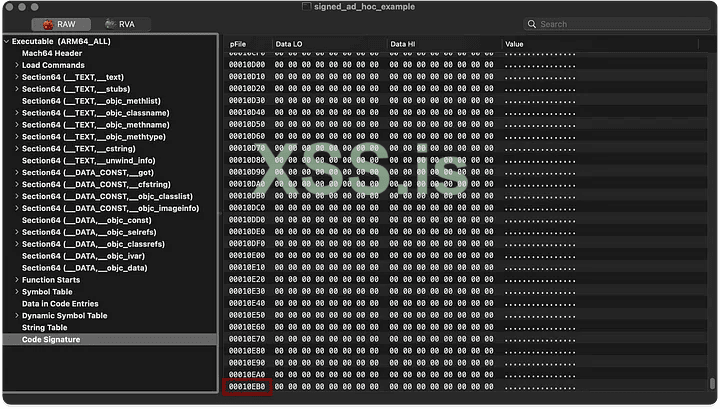The height and width of the screenshot is (409, 720).
Task: Expand Section64 (__TEXT,__text) node
Action: point(17,77)
